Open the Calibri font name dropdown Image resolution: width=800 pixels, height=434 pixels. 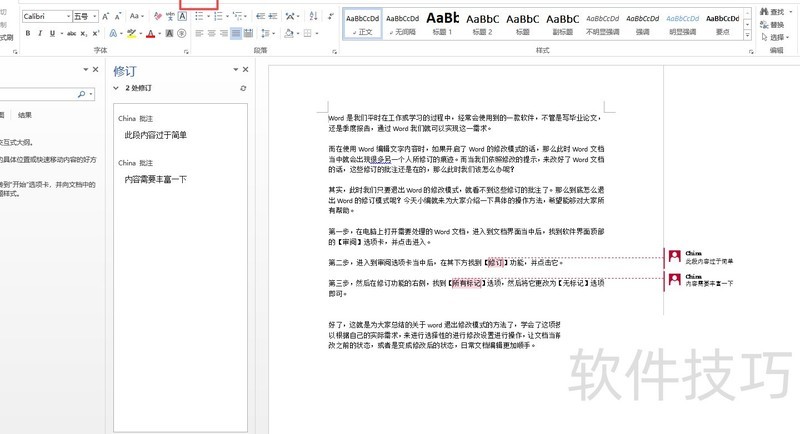(x=67, y=17)
